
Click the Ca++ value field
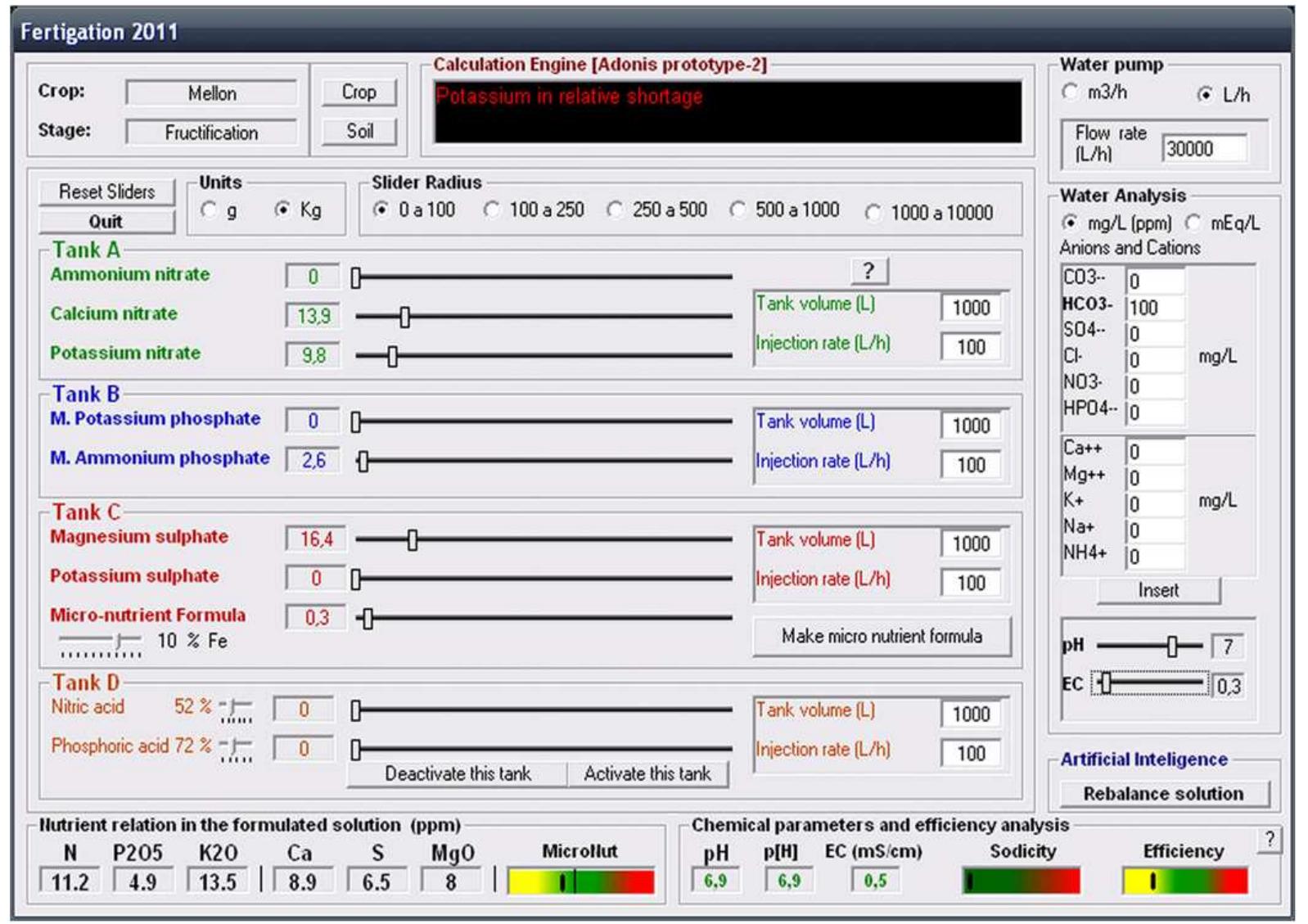tap(1156, 452)
